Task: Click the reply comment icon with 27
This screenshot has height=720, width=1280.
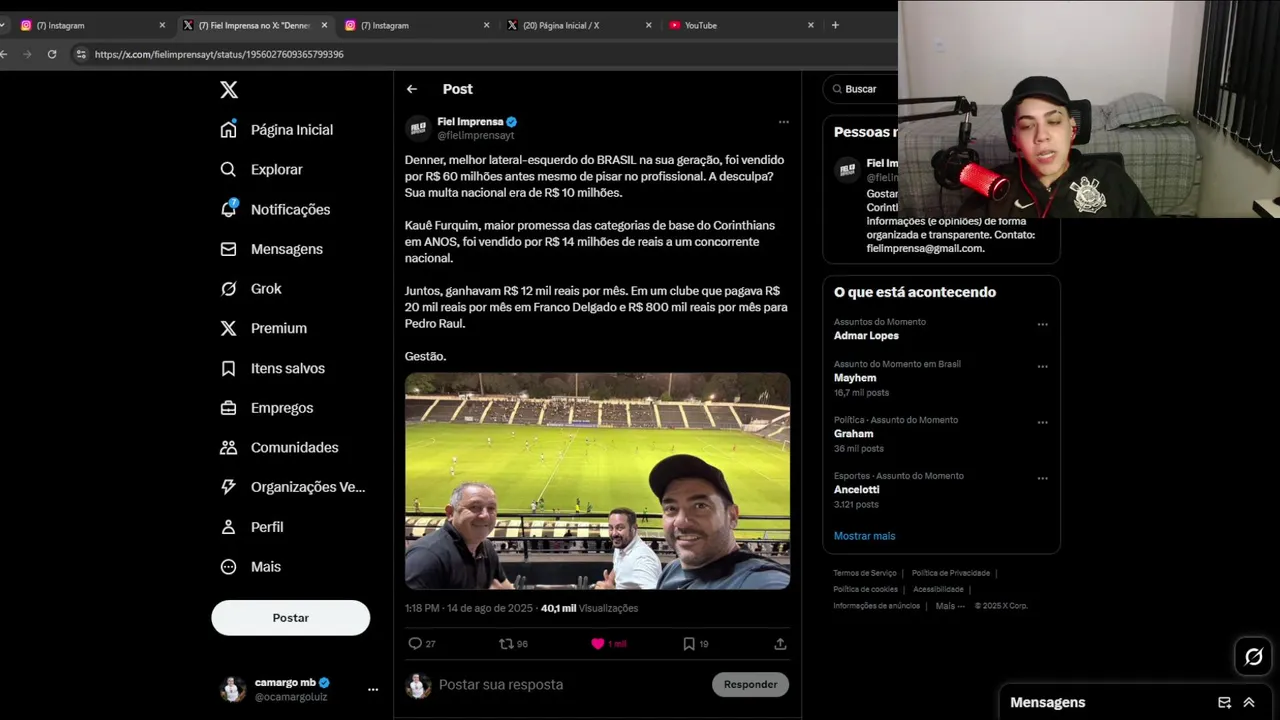Action: (x=415, y=644)
